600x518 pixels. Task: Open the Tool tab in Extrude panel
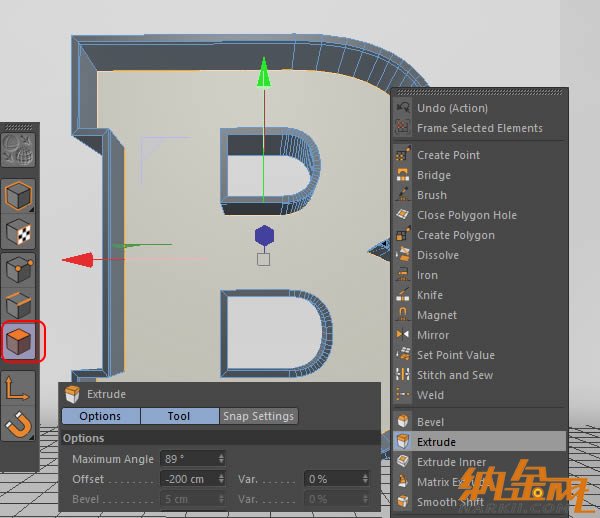tap(179, 416)
